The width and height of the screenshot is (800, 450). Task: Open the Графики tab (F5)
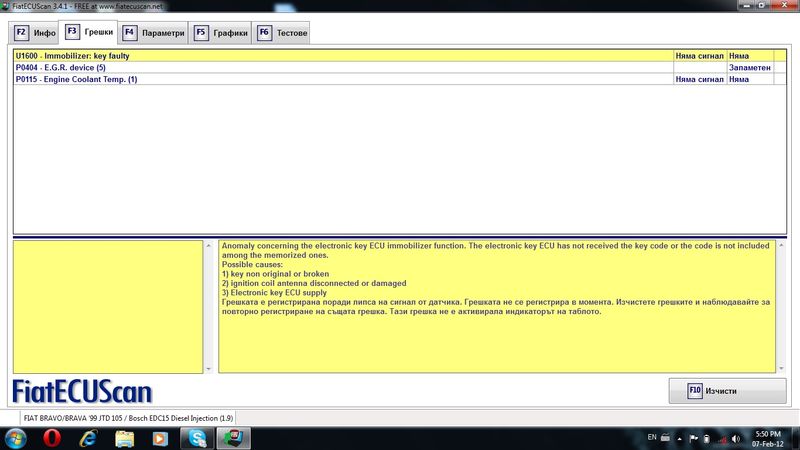point(220,33)
